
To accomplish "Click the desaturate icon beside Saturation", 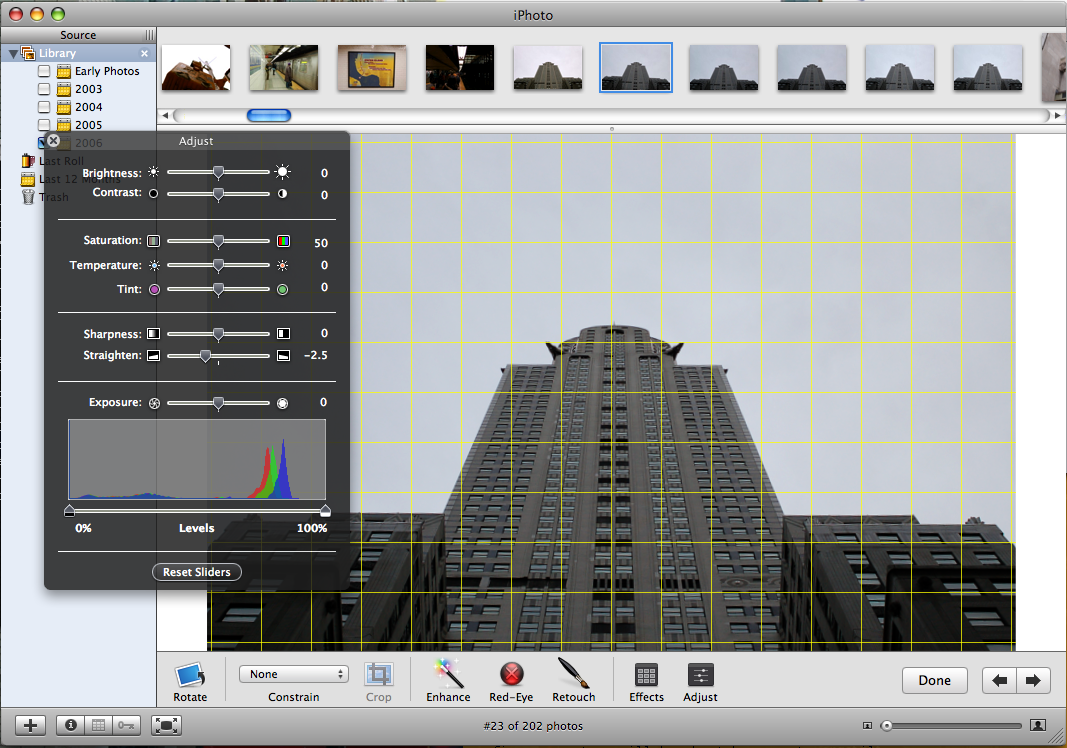I will [154, 241].
